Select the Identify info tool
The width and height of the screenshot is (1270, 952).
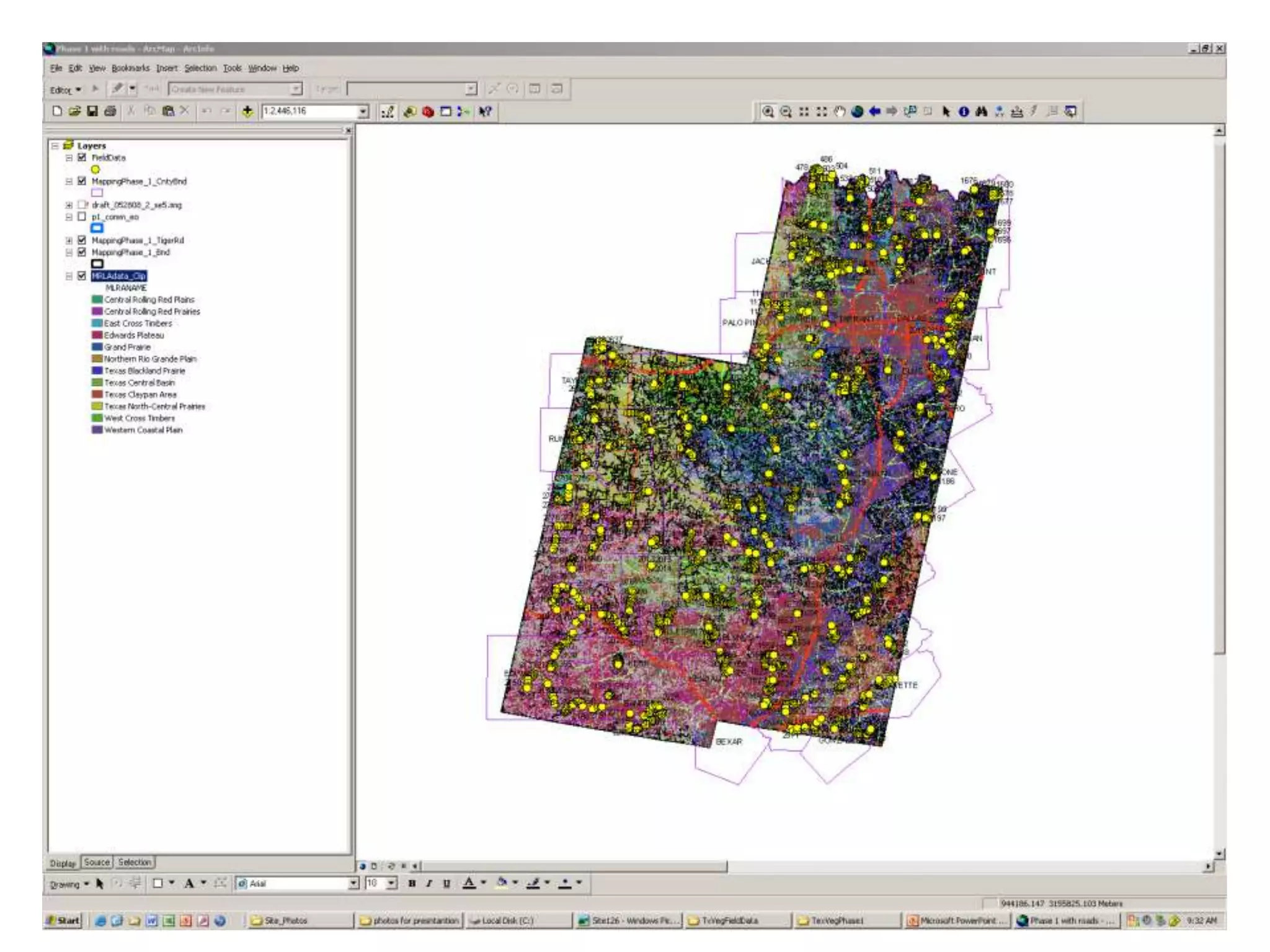(963, 112)
